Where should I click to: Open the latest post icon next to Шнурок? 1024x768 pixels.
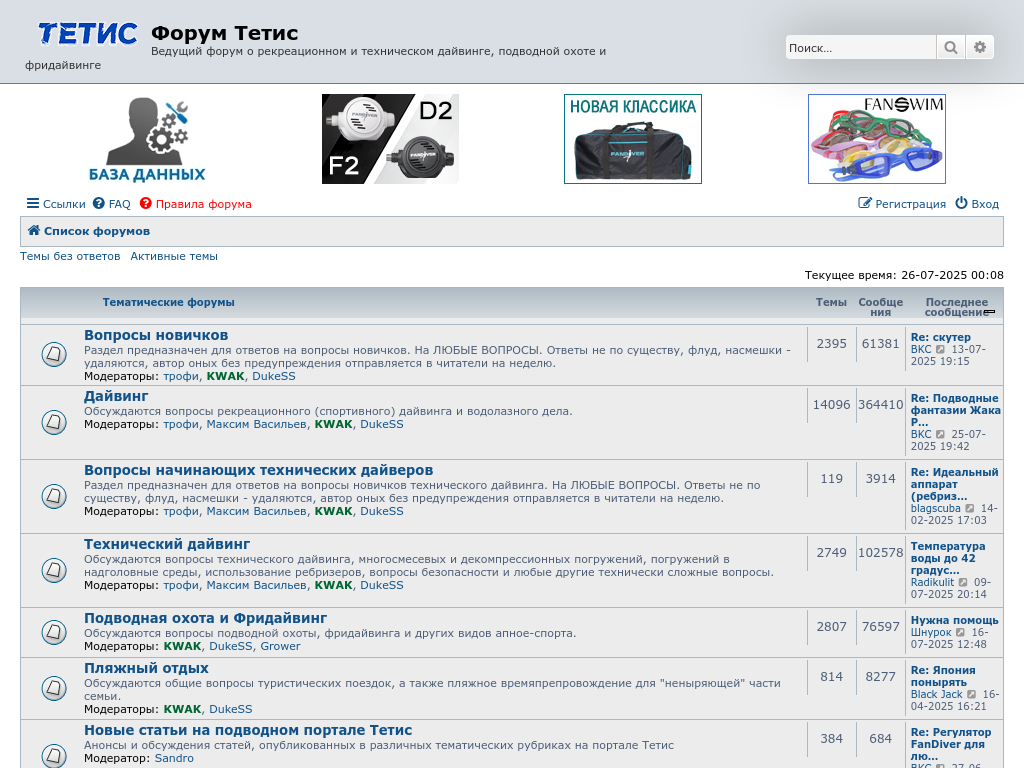(960, 633)
